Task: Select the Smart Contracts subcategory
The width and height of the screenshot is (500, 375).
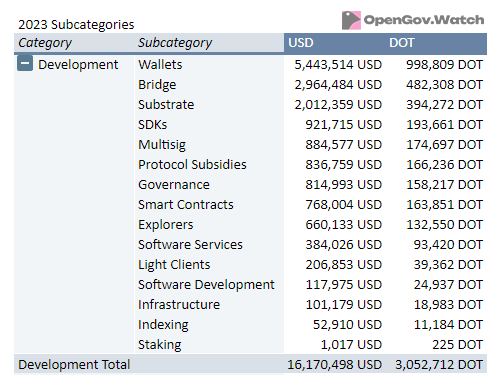Action: pos(186,205)
